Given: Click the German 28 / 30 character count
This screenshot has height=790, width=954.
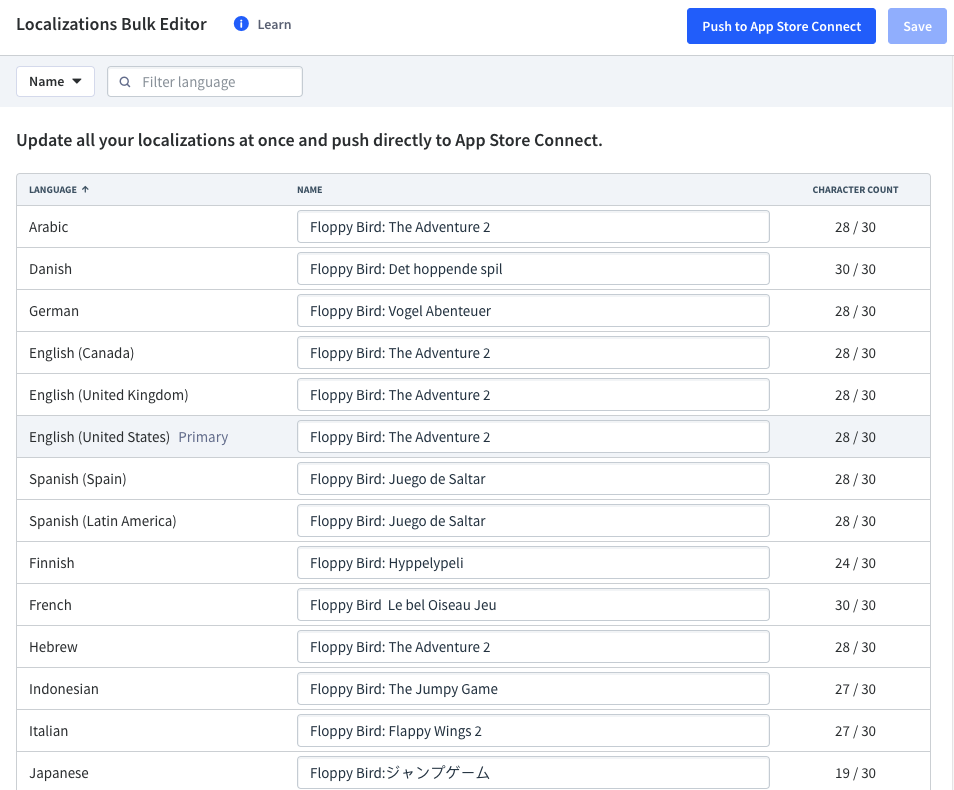Looking at the screenshot, I should (855, 311).
